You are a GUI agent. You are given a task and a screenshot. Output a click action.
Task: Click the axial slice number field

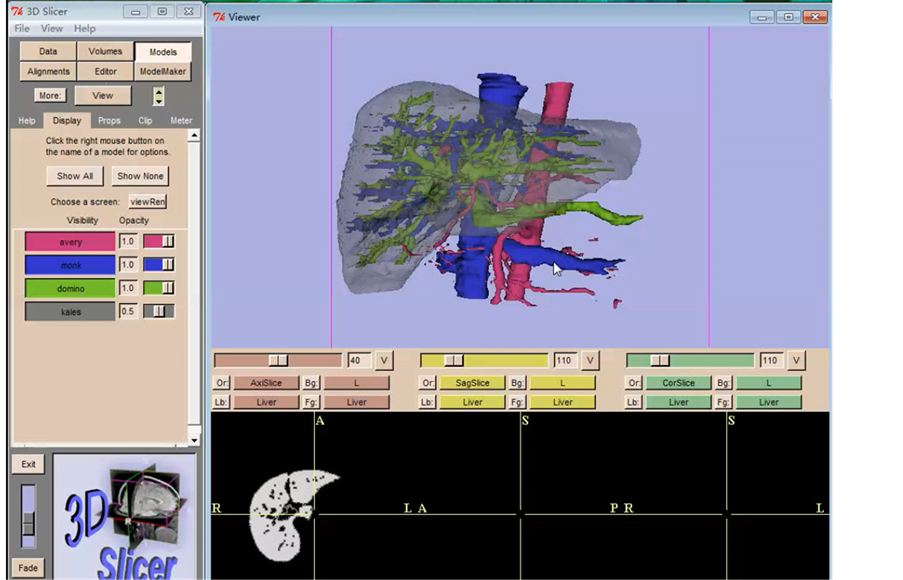(358, 360)
